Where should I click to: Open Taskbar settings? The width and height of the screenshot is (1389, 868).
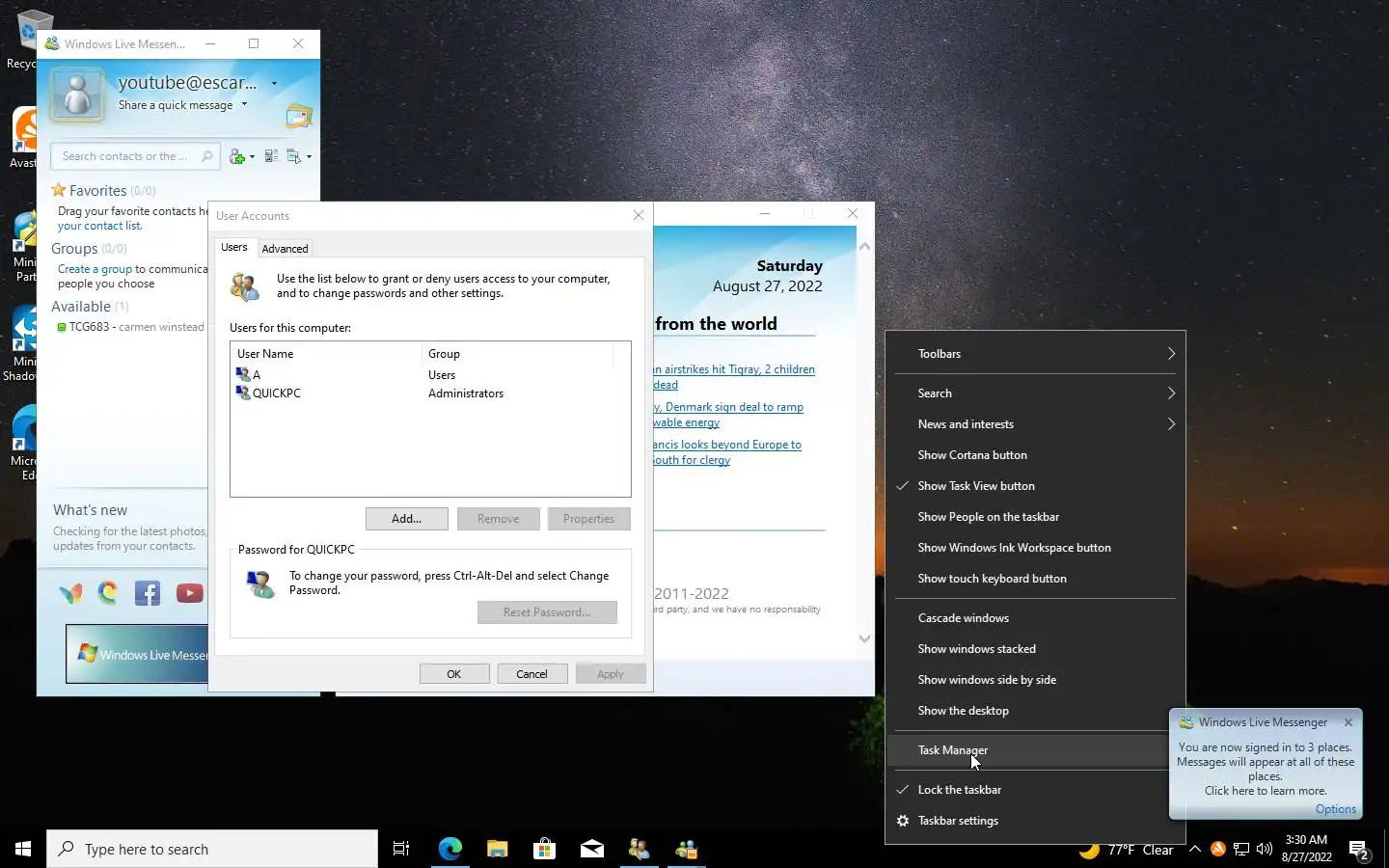click(1035, 821)
